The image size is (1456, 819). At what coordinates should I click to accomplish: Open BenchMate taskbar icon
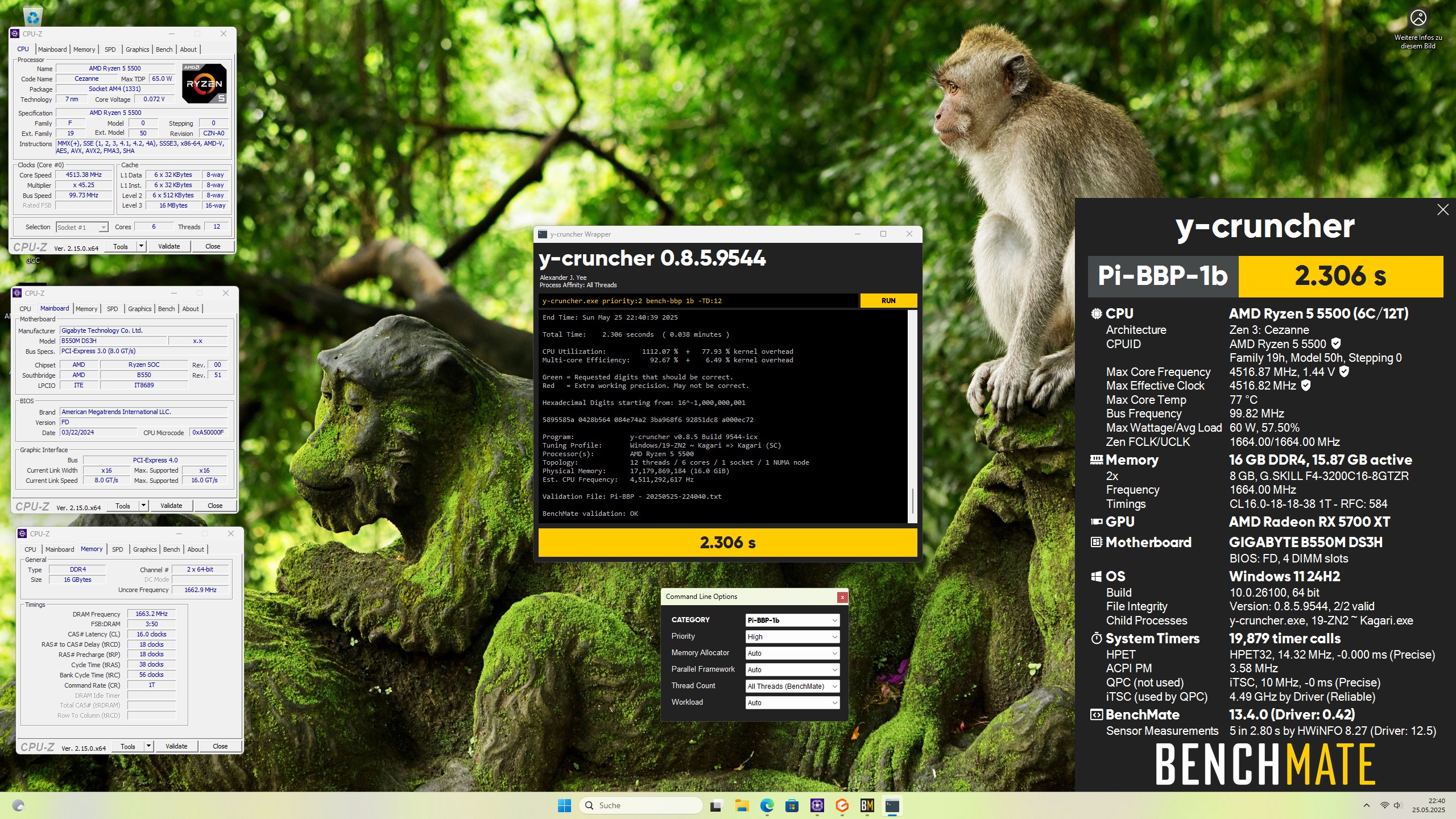(867, 805)
